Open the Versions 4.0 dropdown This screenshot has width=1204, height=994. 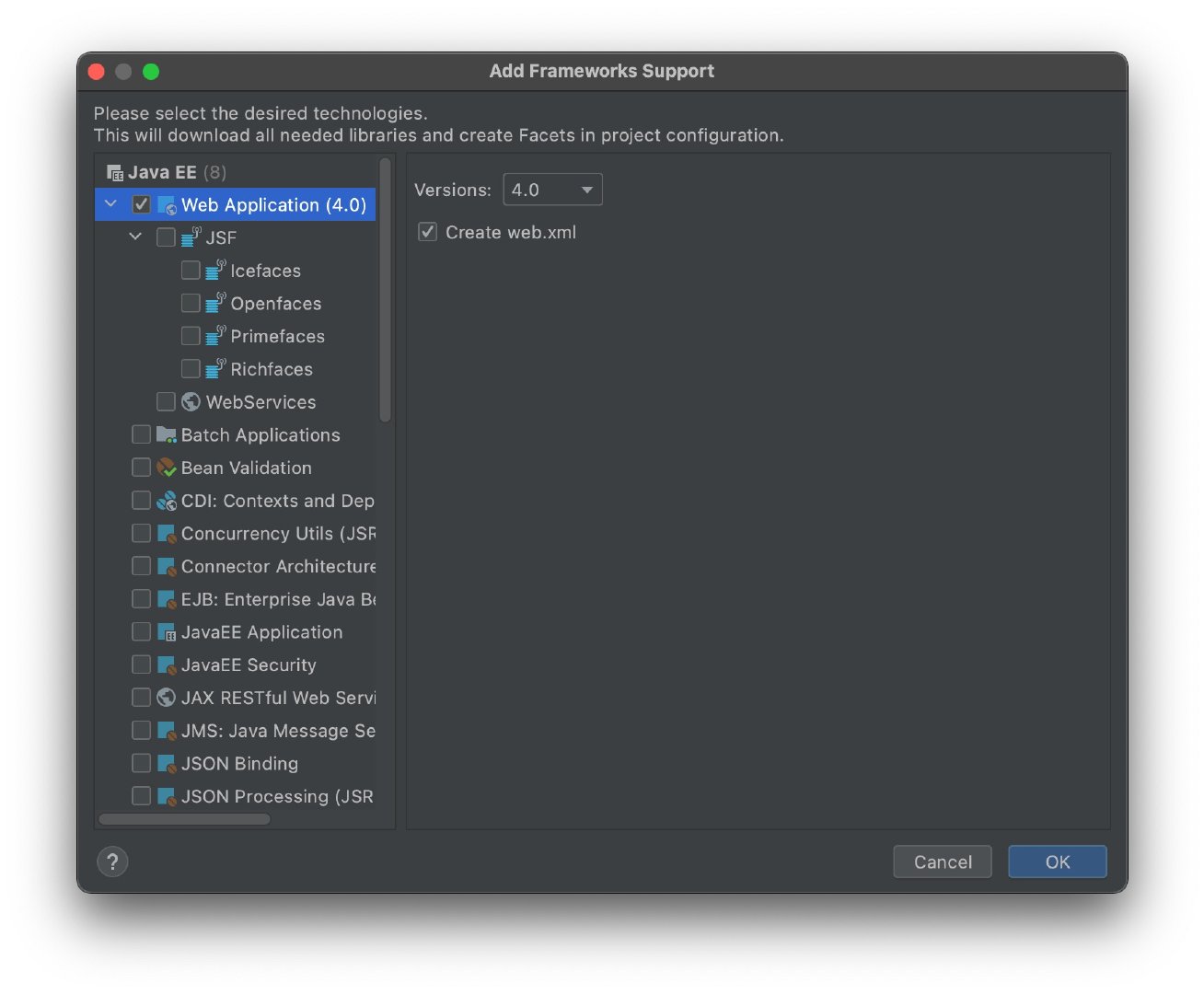click(552, 190)
